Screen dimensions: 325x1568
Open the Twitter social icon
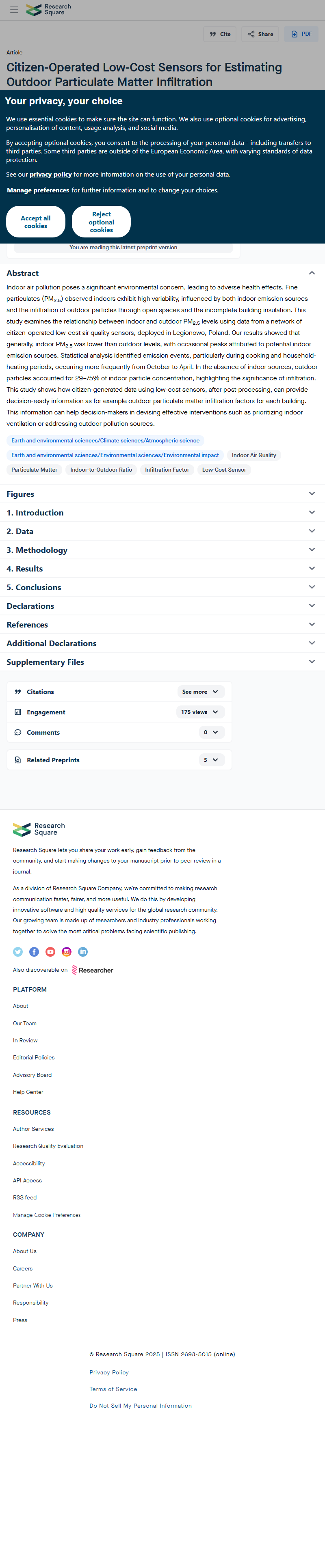(x=18, y=952)
